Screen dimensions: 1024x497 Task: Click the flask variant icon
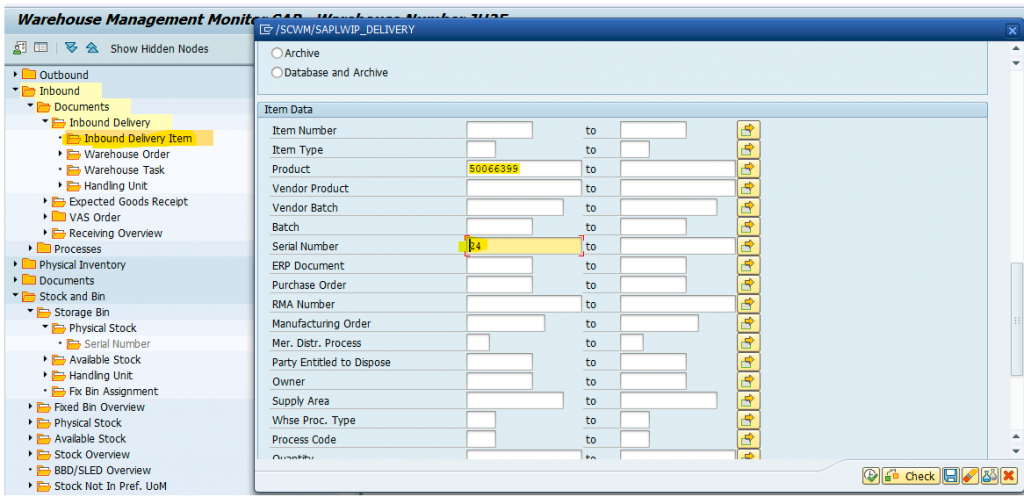coord(989,476)
